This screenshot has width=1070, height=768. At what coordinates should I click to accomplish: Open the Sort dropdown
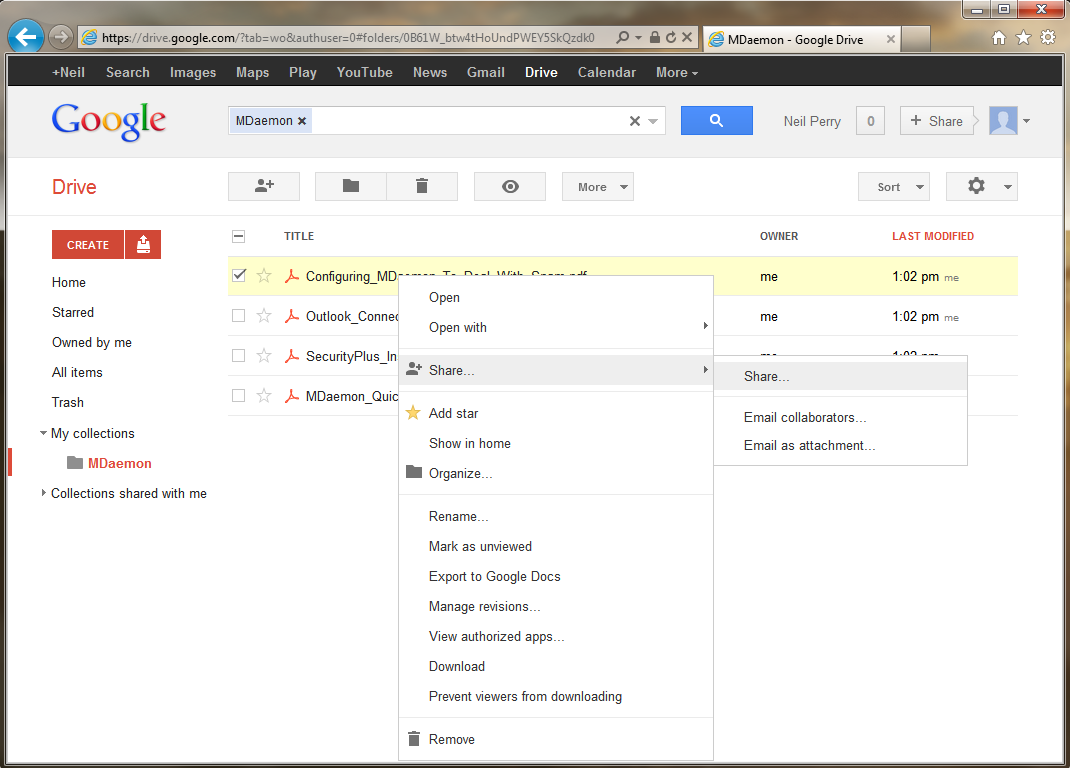click(894, 186)
